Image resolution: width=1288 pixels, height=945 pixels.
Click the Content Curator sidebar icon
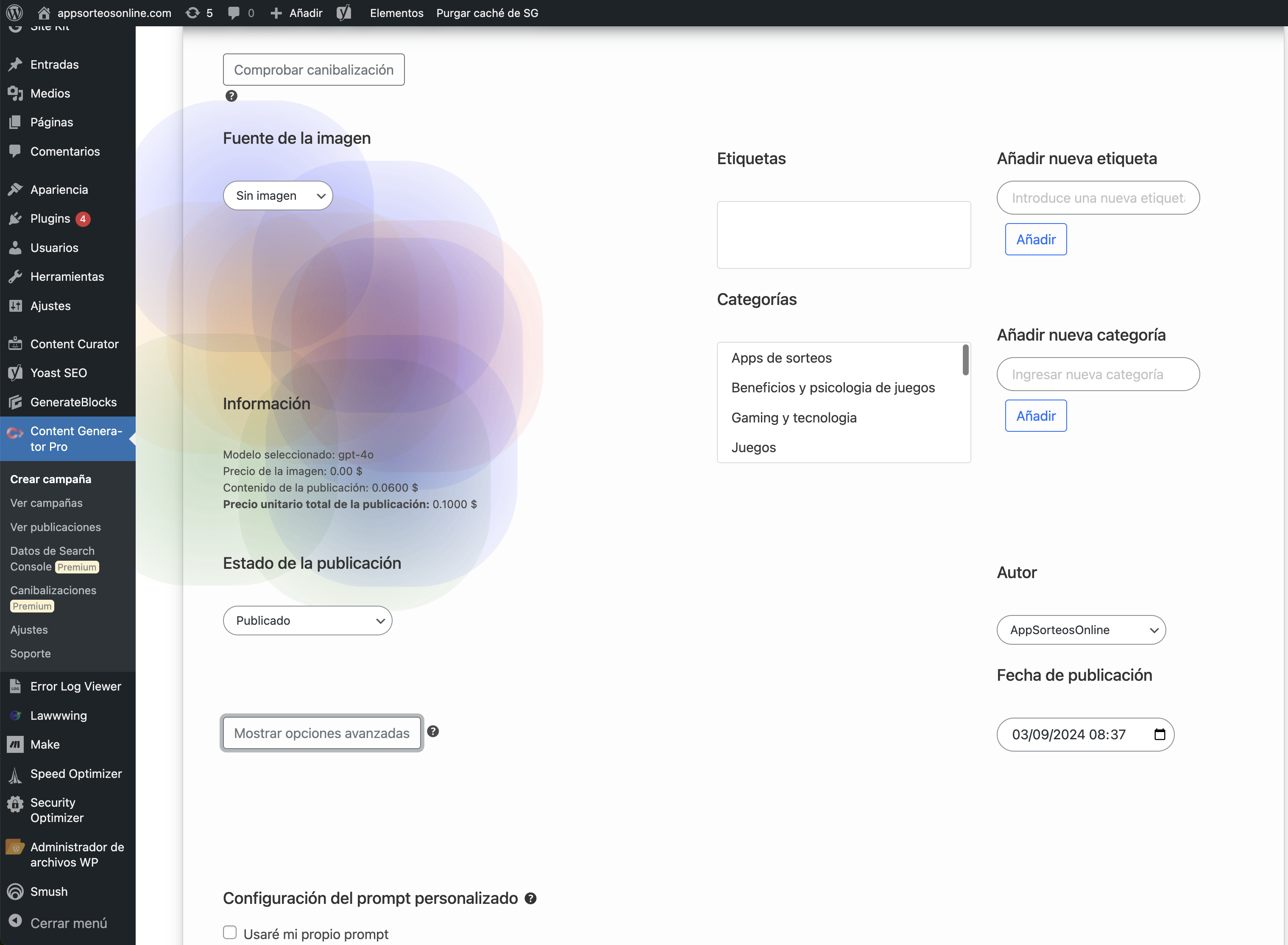pos(15,344)
